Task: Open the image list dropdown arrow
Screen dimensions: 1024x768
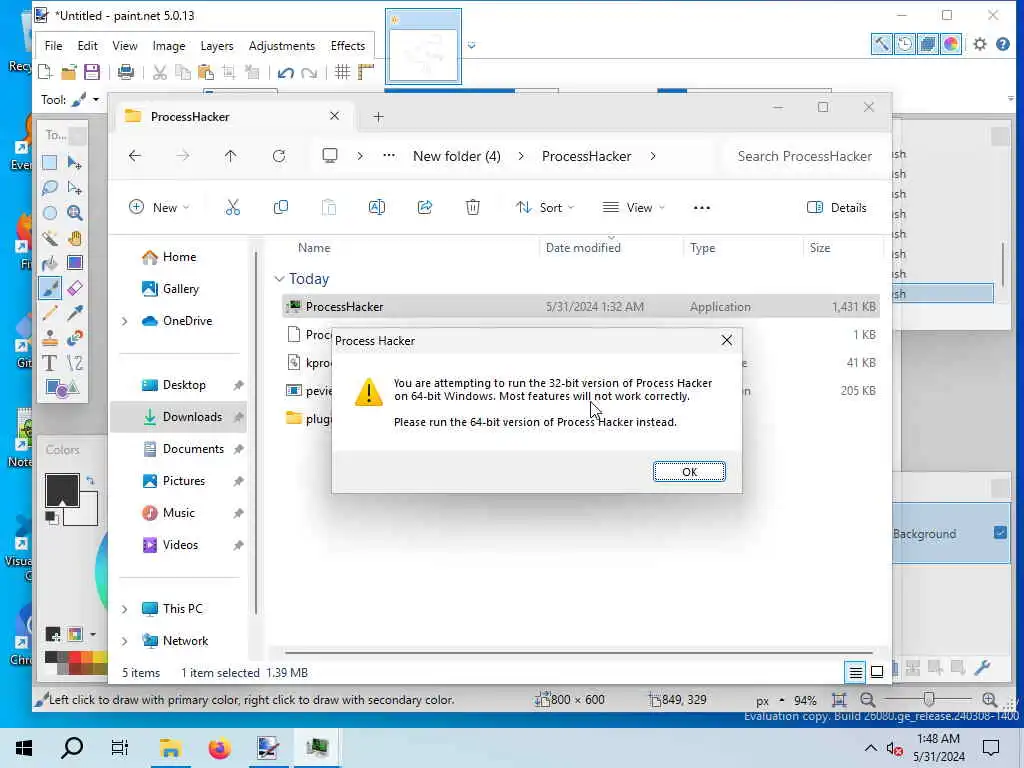Action: coord(472,46)
